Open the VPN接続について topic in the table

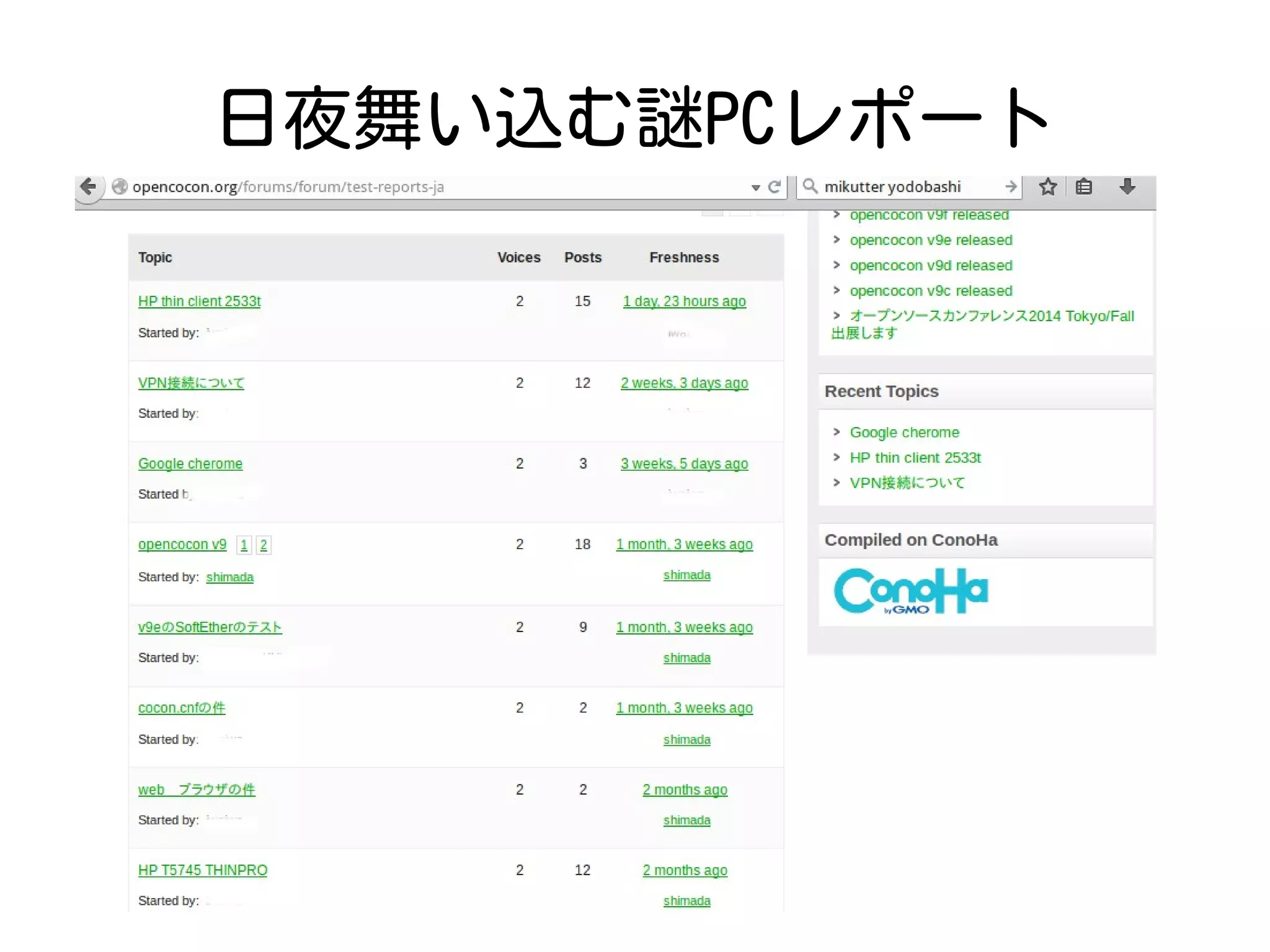pos(191,383)
